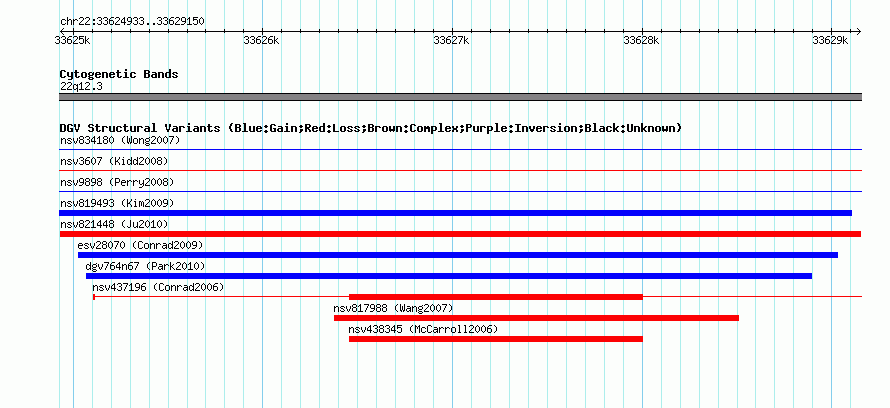Click the 33628k ruler tick label

coord(641,40)
